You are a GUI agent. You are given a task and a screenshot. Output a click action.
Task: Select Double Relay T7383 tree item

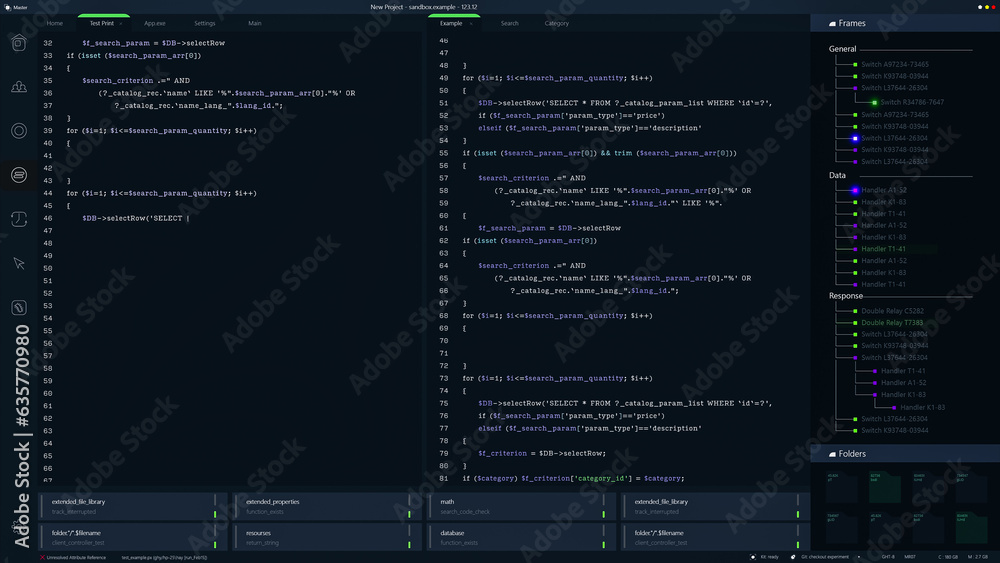pyautogui.click(x=892, y=323)
